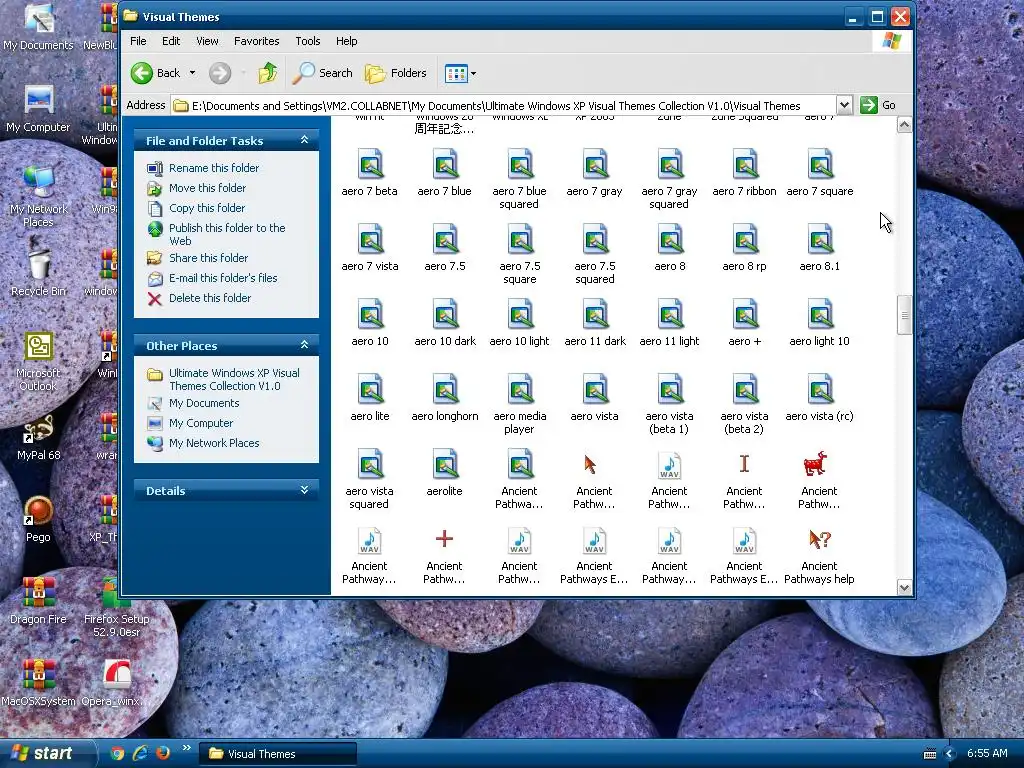Select Dragon Fire archive on desktop
The width and height of the screenshot is (1024, 768).
point(39,601)
